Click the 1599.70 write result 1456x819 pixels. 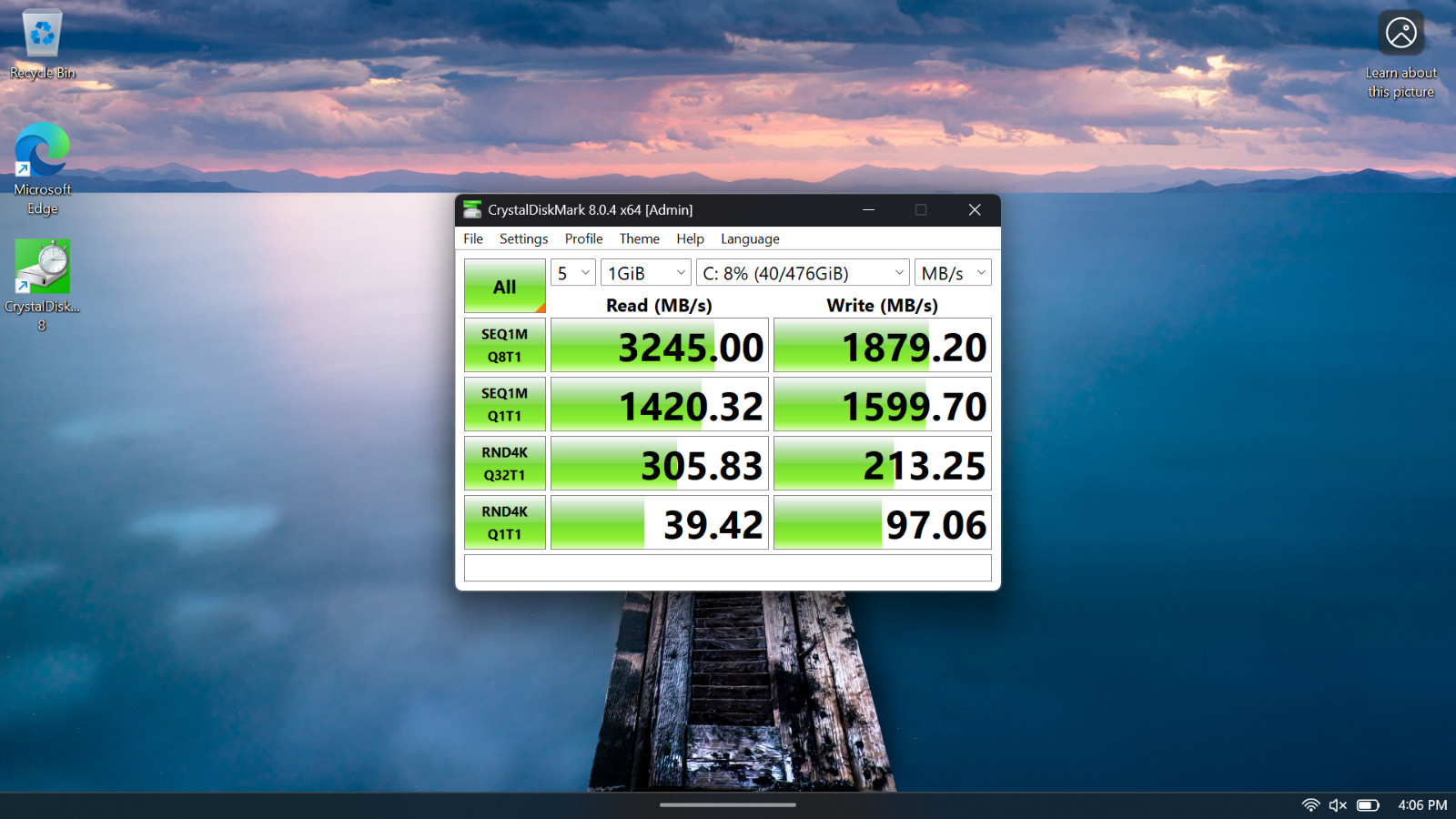(x=883, y=404)
